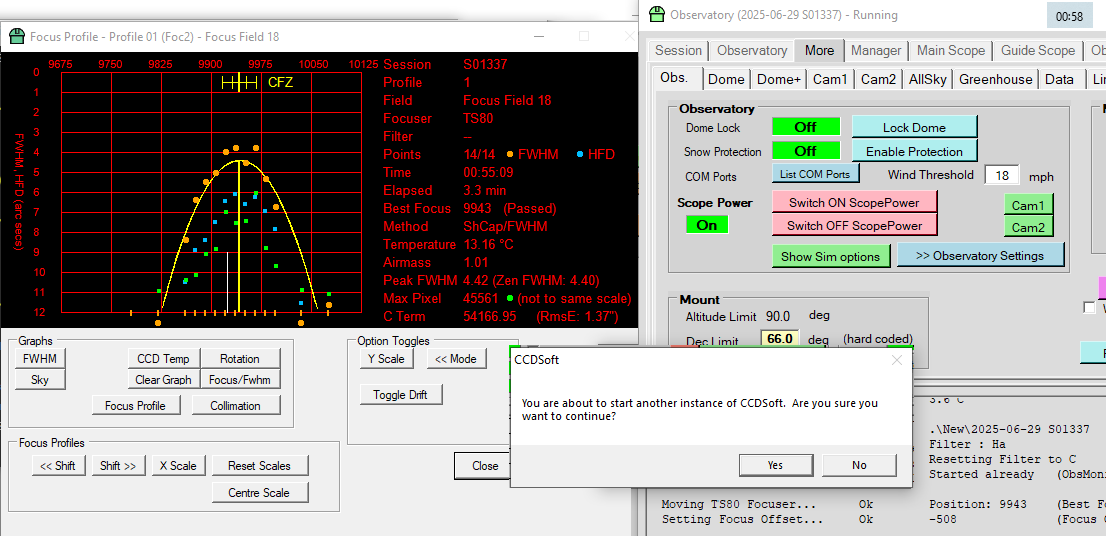This screenshot has width=1106, height=536.
Task: Shift focus profiles right with Shift >>
Action: 118,466
